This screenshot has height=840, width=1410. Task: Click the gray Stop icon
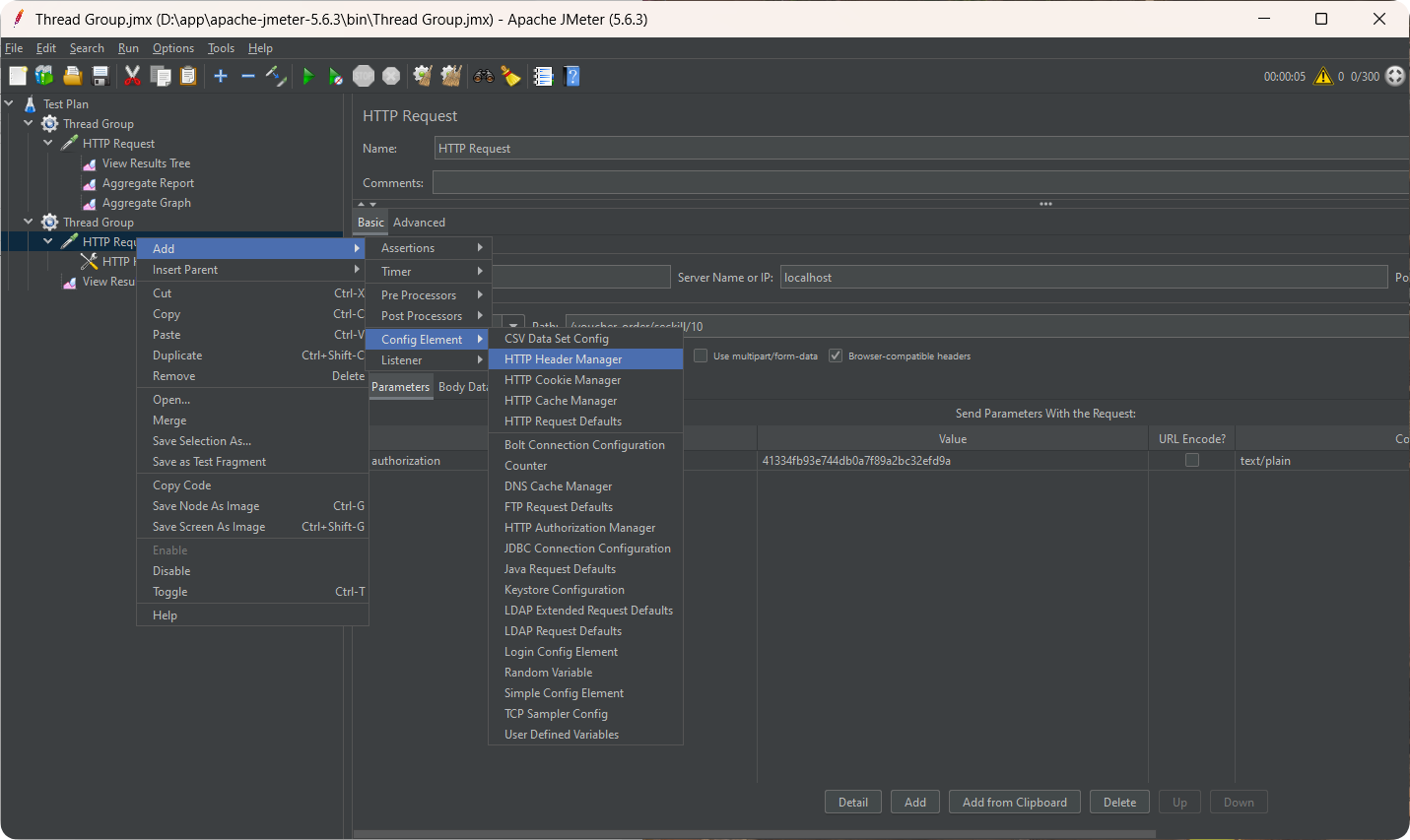point(364,76)
